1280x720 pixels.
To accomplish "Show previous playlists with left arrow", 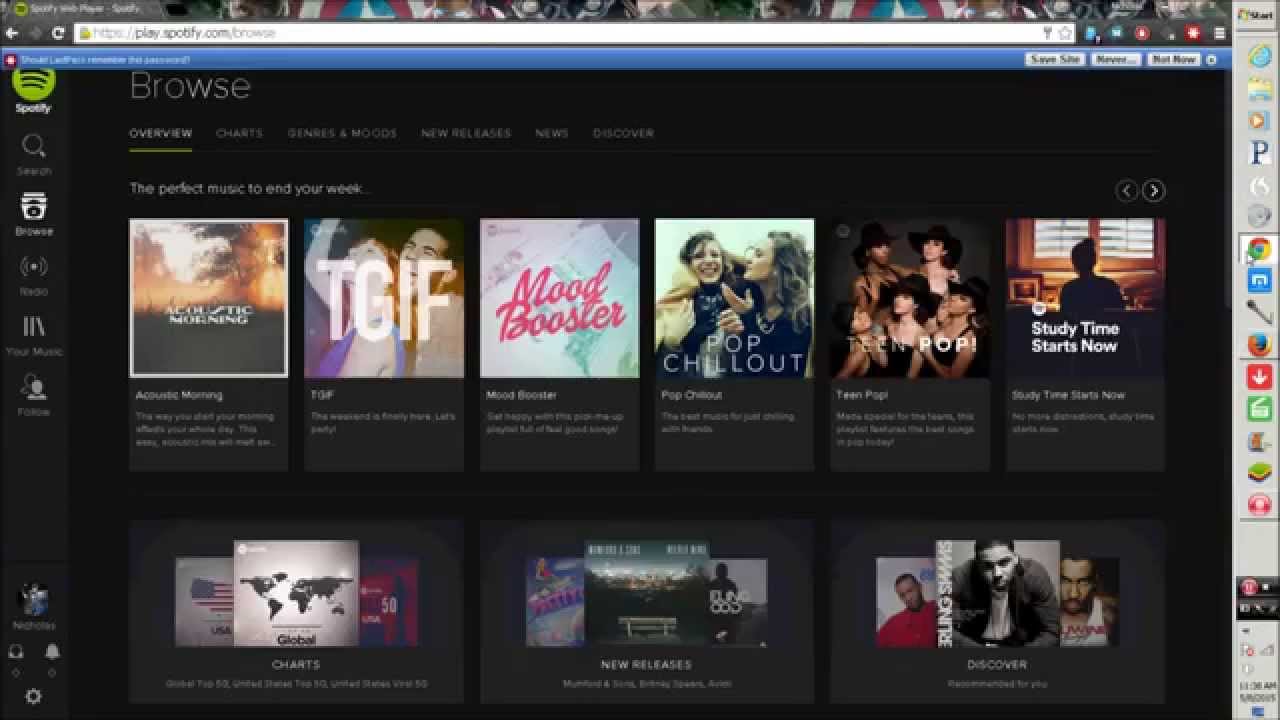I will click(1127, 190).
